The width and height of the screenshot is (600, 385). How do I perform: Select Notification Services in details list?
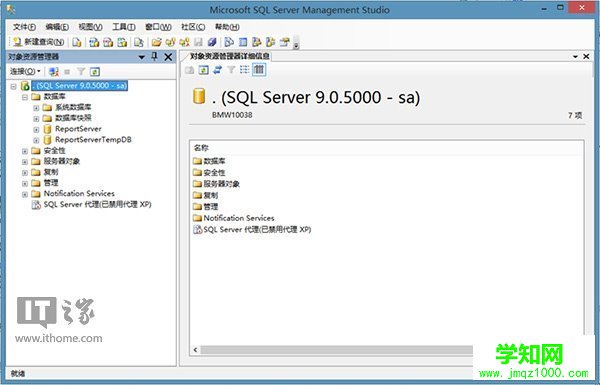239,218
